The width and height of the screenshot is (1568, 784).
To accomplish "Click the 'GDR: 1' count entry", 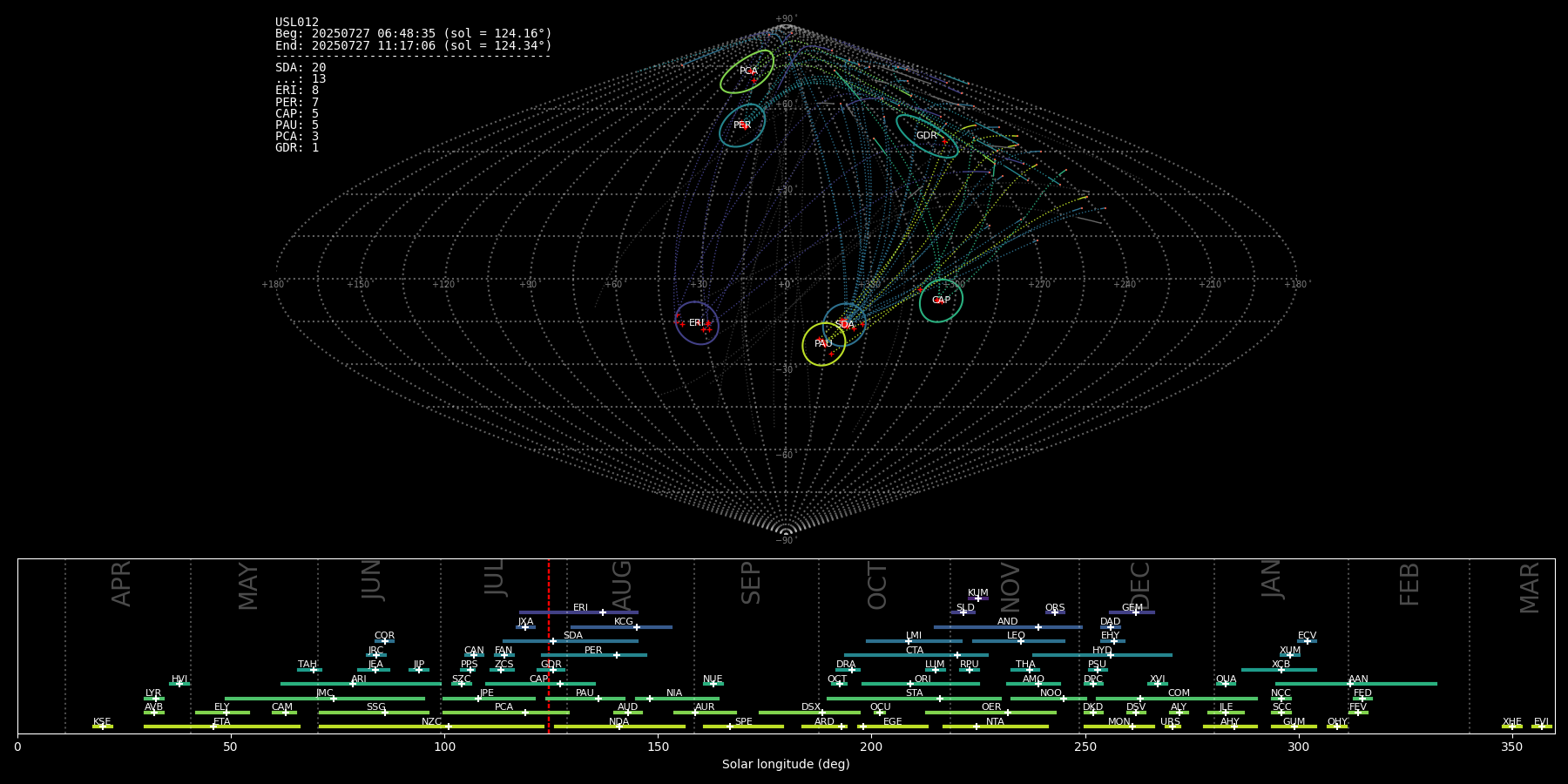I will (297, 147).
